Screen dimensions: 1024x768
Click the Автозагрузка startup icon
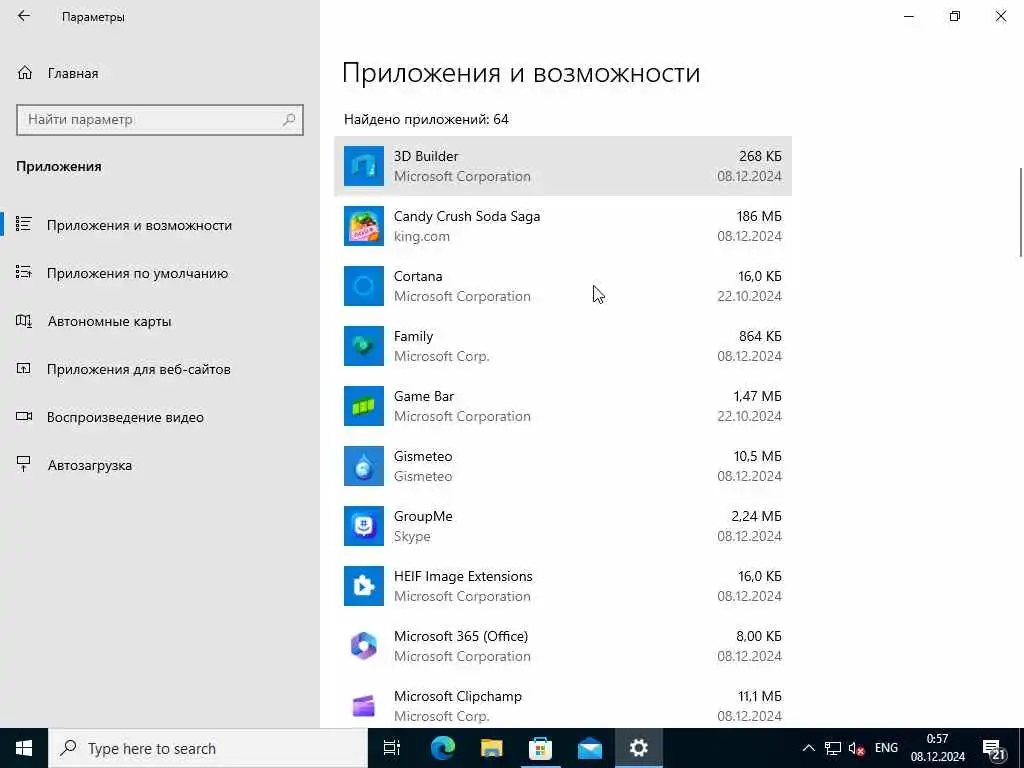click(24, 464)
